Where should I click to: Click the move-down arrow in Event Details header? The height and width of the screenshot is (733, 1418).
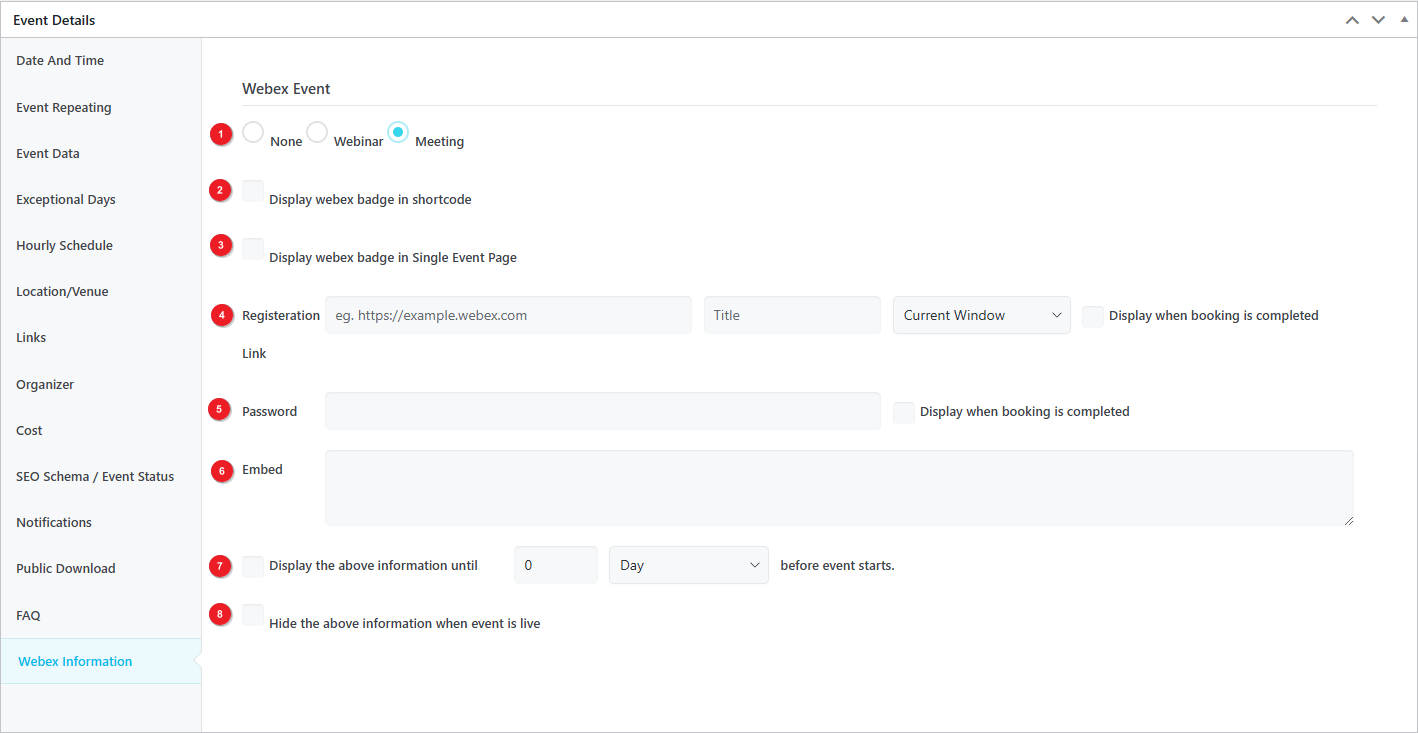pos(1378,20)
